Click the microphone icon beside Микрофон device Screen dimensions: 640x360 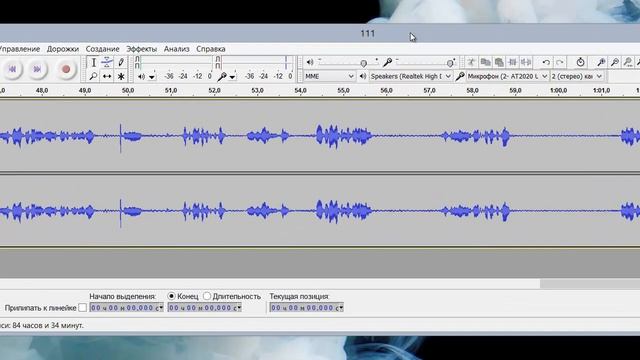tap(460, 76)
